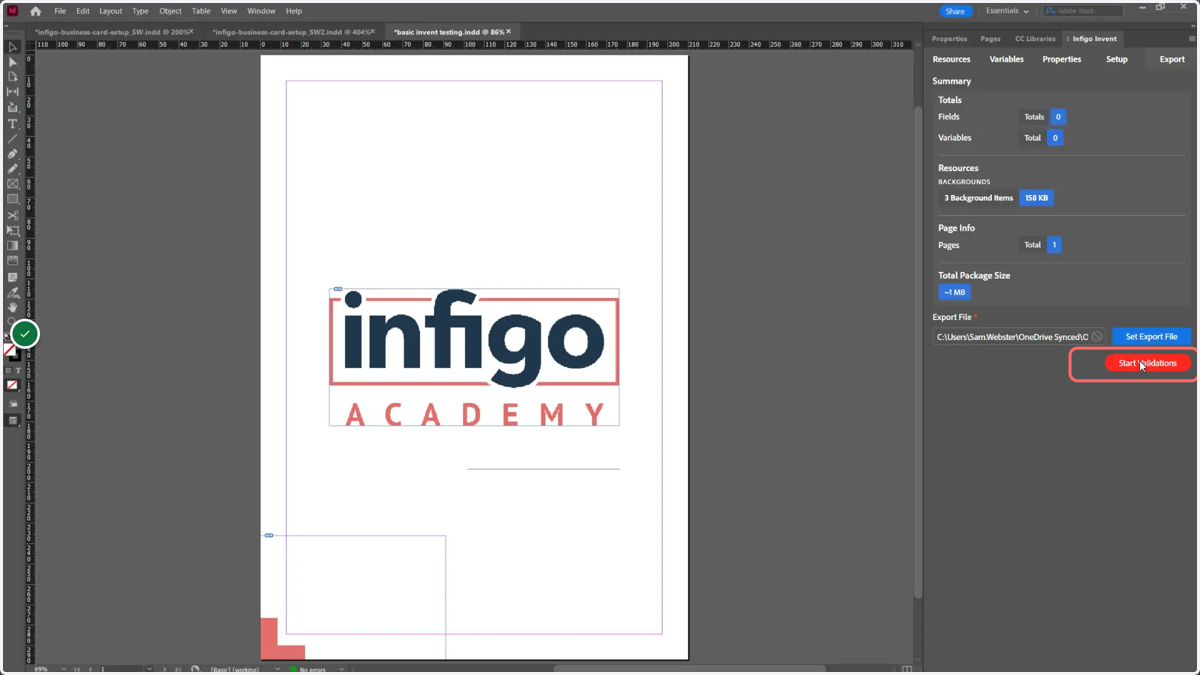Select the Eyedropper tool
Image resolution: width=1200 pixels, height=675 pixels.
pos(13,293)
